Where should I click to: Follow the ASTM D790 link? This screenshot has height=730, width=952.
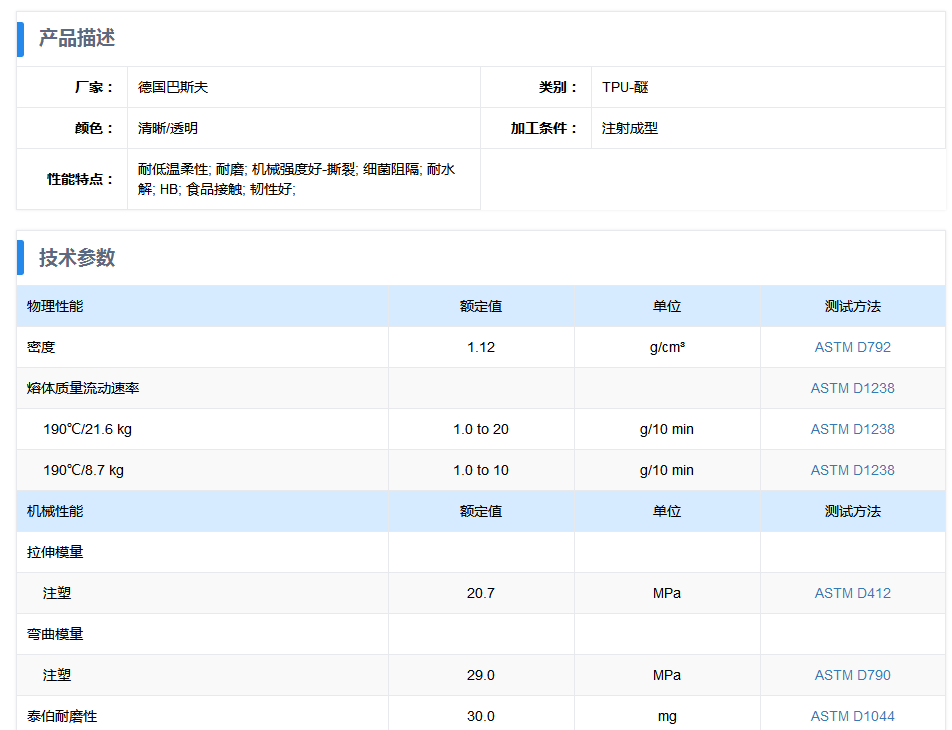click(852, 675)
